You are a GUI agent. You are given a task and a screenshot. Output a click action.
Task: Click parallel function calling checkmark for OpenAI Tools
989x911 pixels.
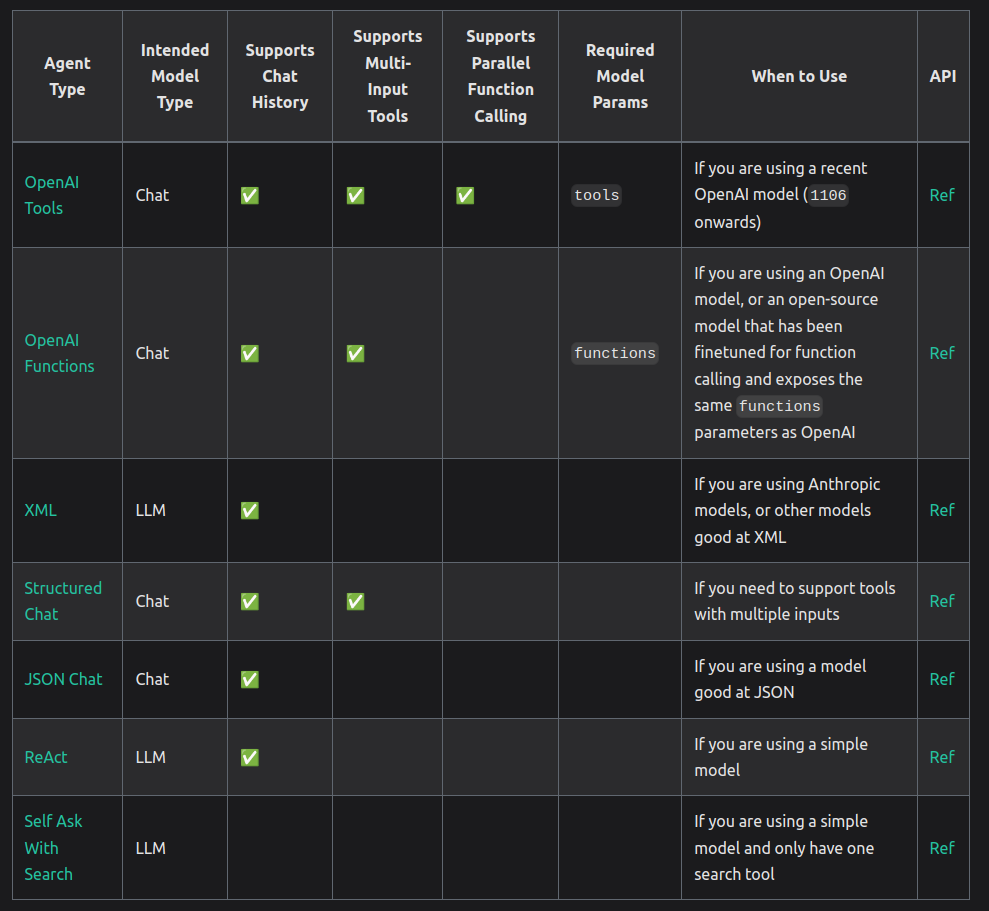[465, 196]
